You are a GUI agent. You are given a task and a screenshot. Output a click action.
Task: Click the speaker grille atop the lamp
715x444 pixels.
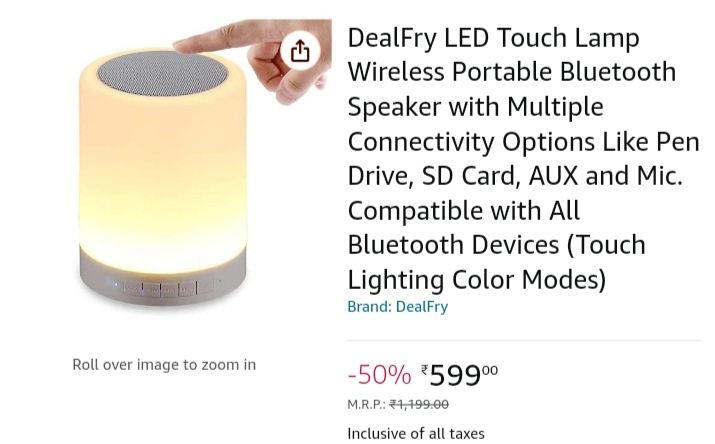click(163, 75)
